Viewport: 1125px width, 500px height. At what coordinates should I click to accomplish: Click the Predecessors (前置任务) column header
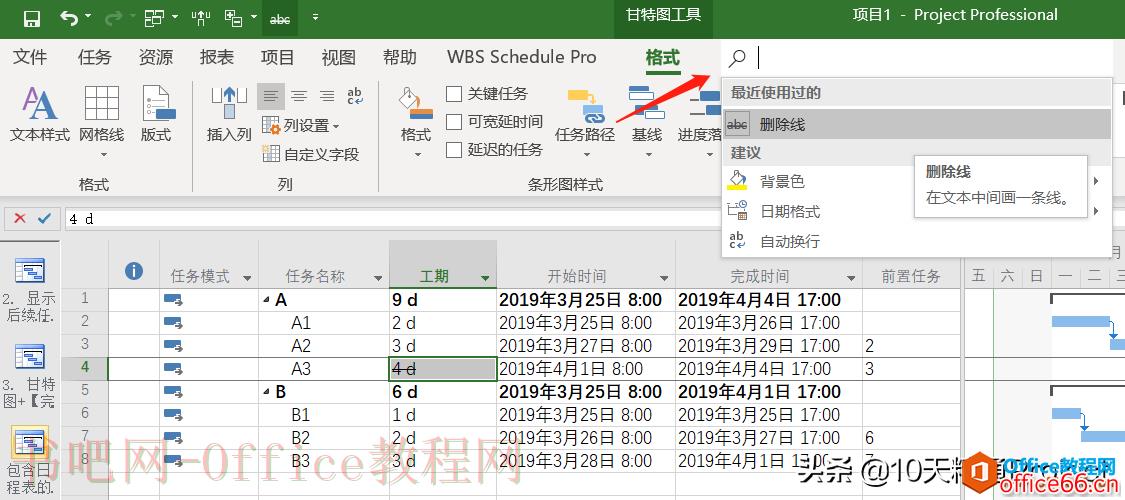tap(910, 276)
